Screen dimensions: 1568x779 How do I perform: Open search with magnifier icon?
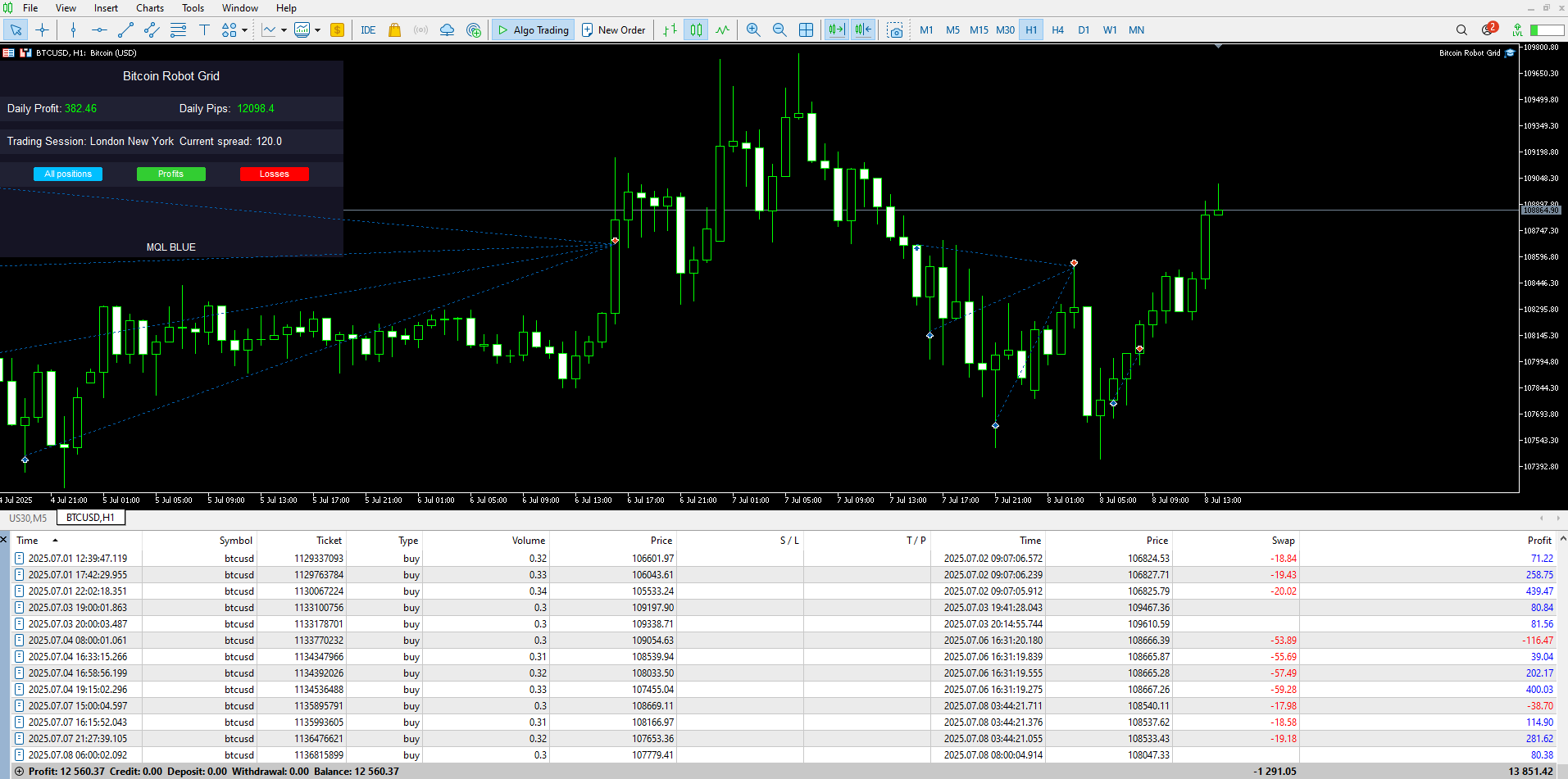click(1461, 30)
